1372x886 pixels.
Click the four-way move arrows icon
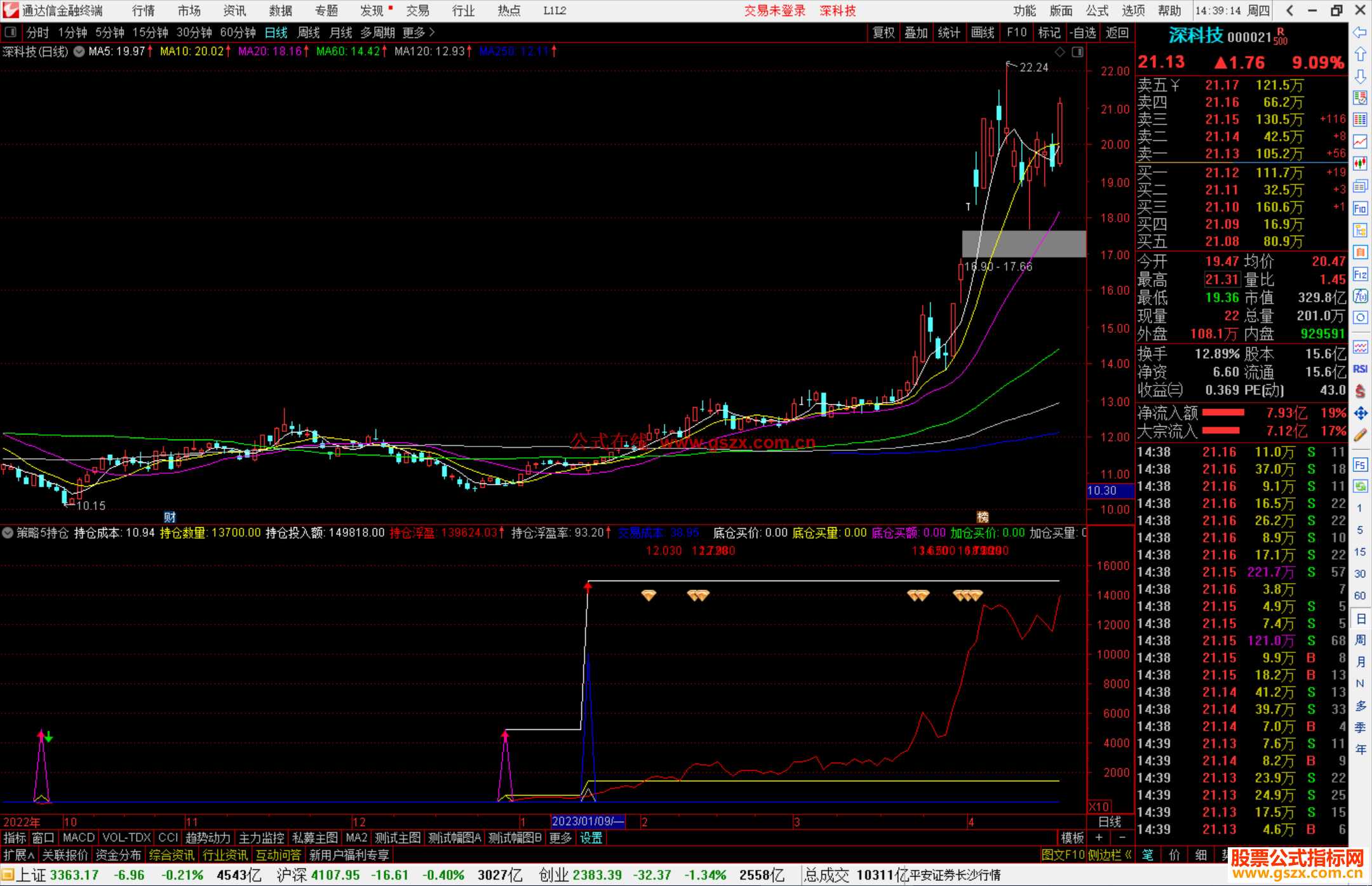click(1360, 413)
